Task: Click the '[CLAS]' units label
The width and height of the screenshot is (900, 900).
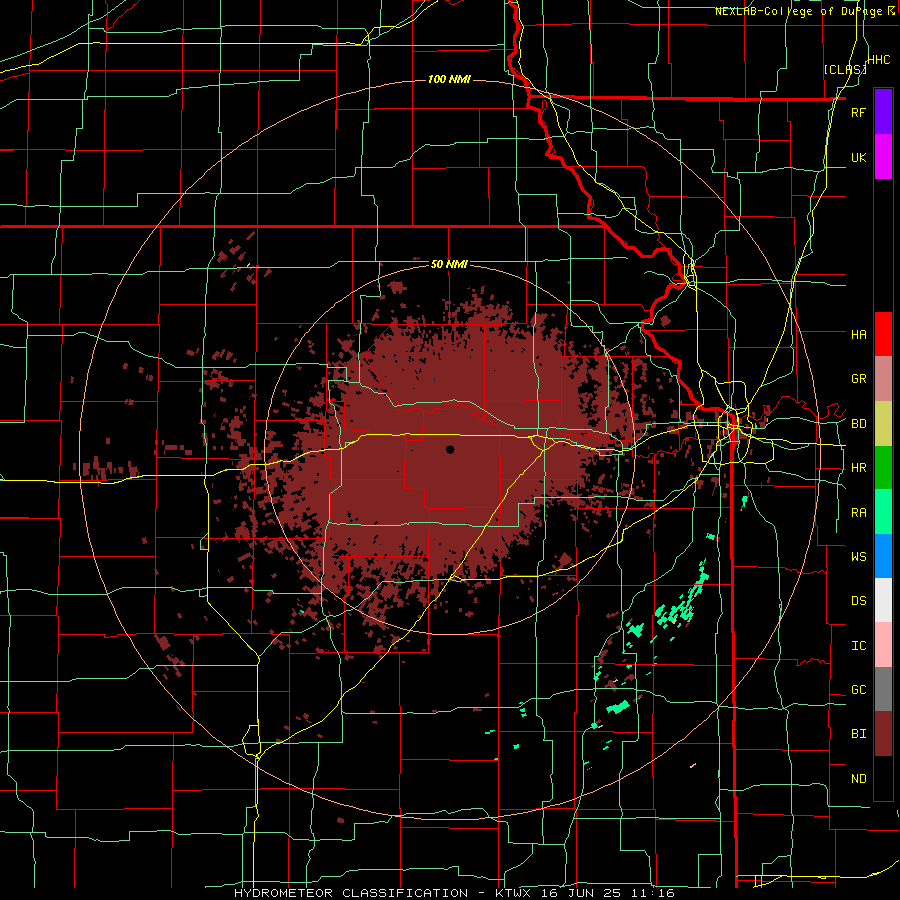Action: coord(845,70)
